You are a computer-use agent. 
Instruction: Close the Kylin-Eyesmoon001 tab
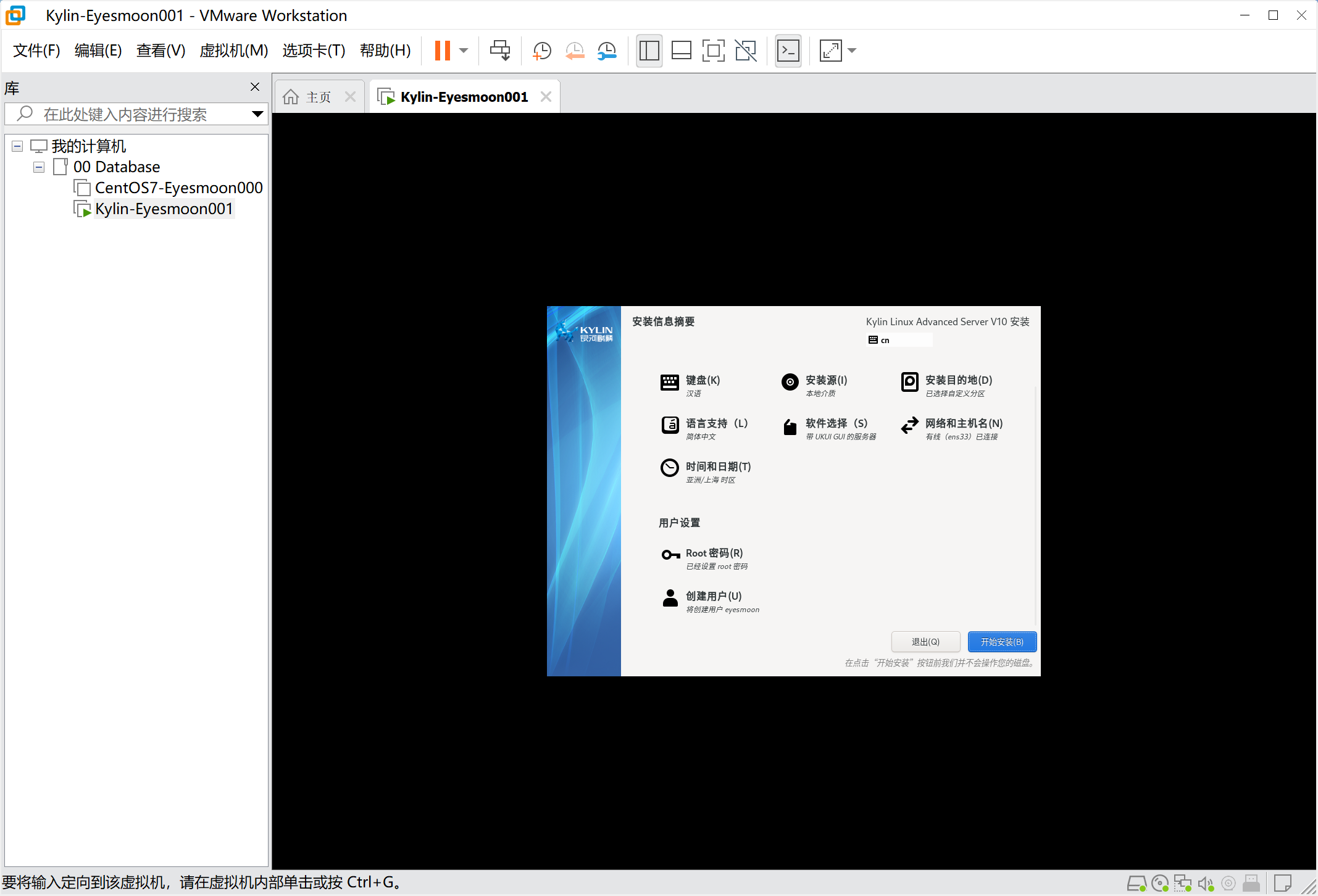[x=546, y=97]
